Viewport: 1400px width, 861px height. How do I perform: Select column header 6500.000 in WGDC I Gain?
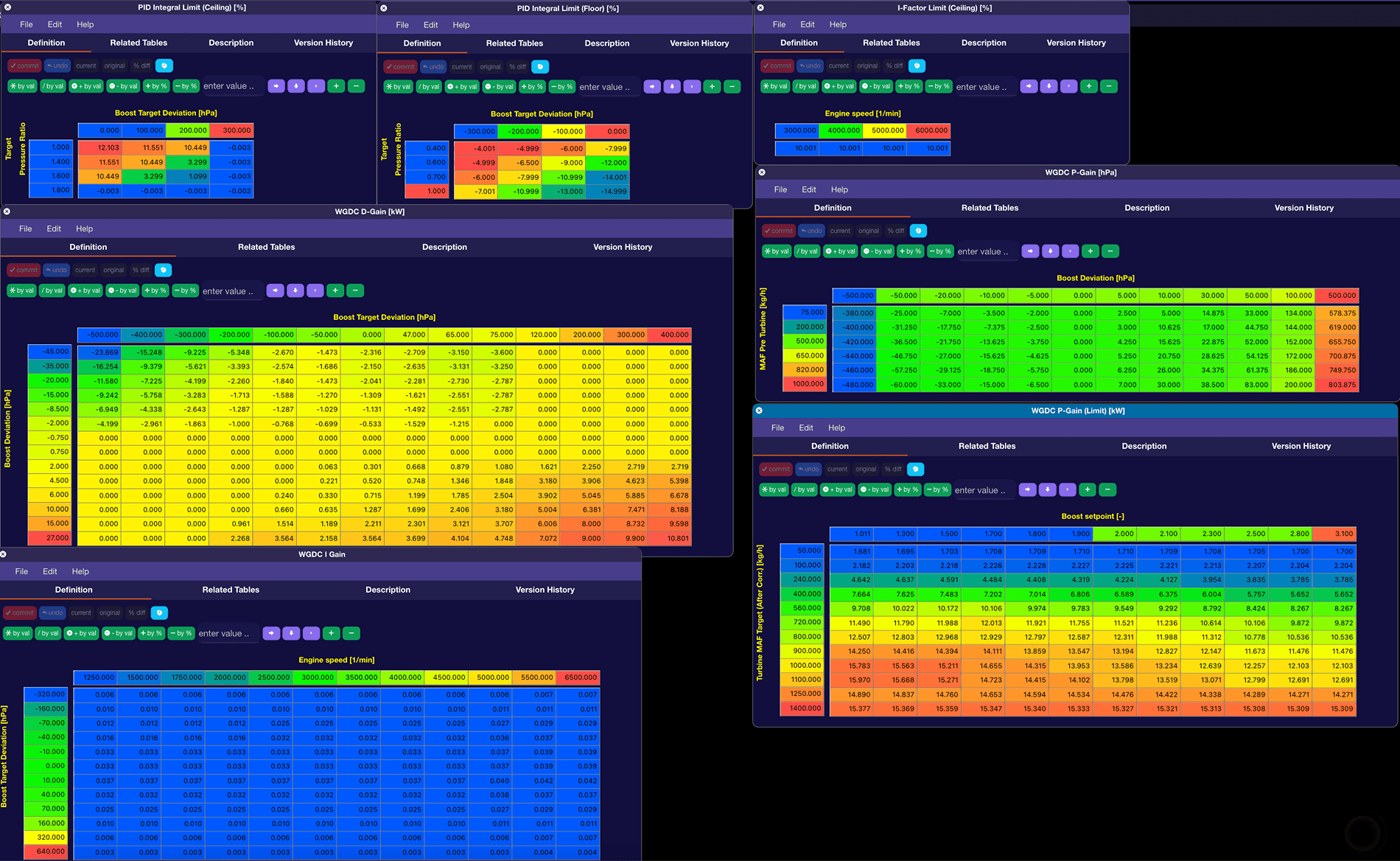point(578,677)
